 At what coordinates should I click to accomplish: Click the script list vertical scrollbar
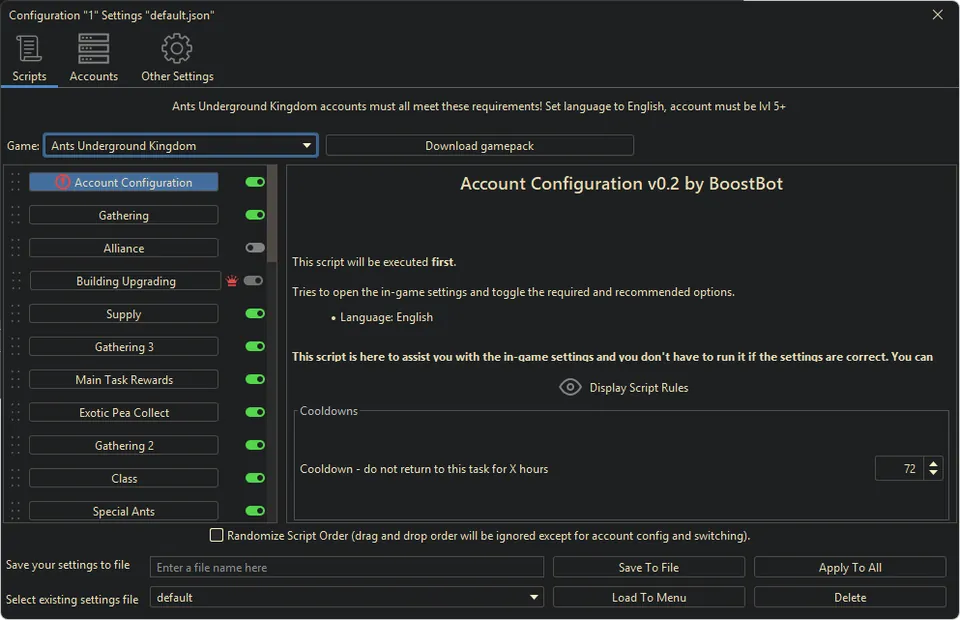272,213
